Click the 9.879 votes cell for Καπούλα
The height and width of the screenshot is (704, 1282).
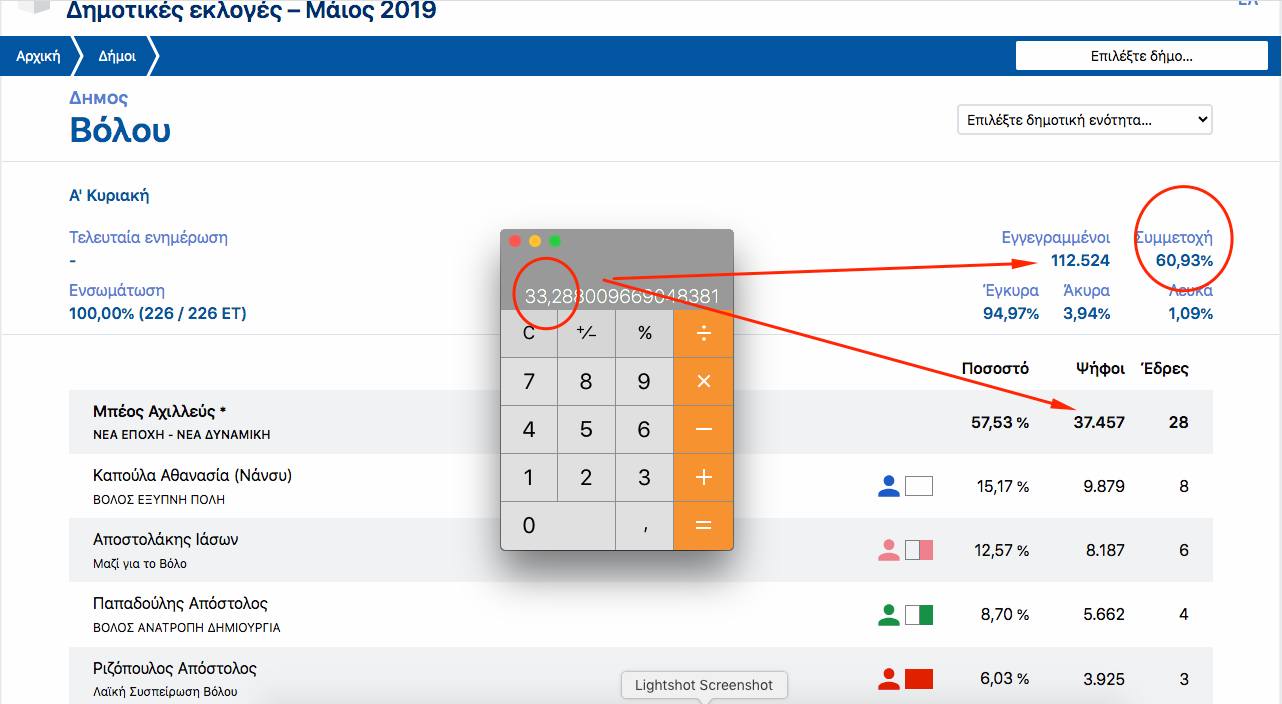[x=1104, y=486]
